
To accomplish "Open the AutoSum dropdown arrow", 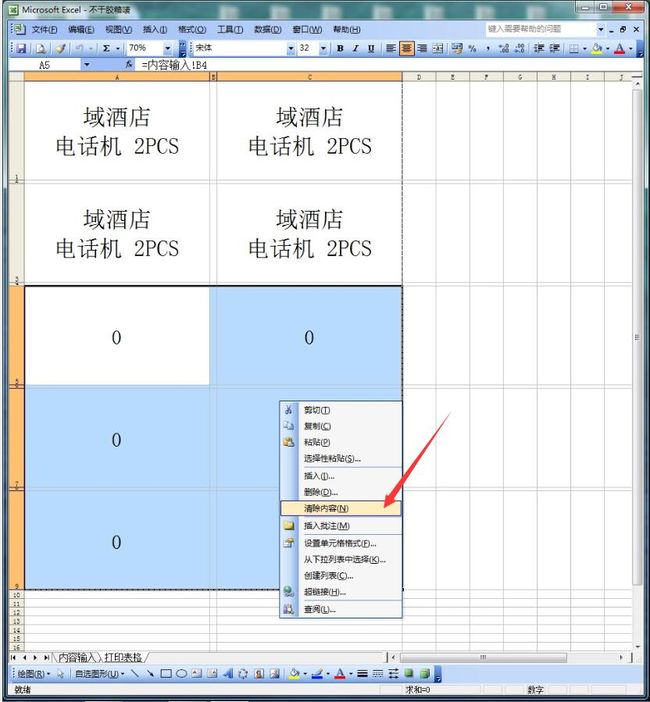I will pos(118,48).
